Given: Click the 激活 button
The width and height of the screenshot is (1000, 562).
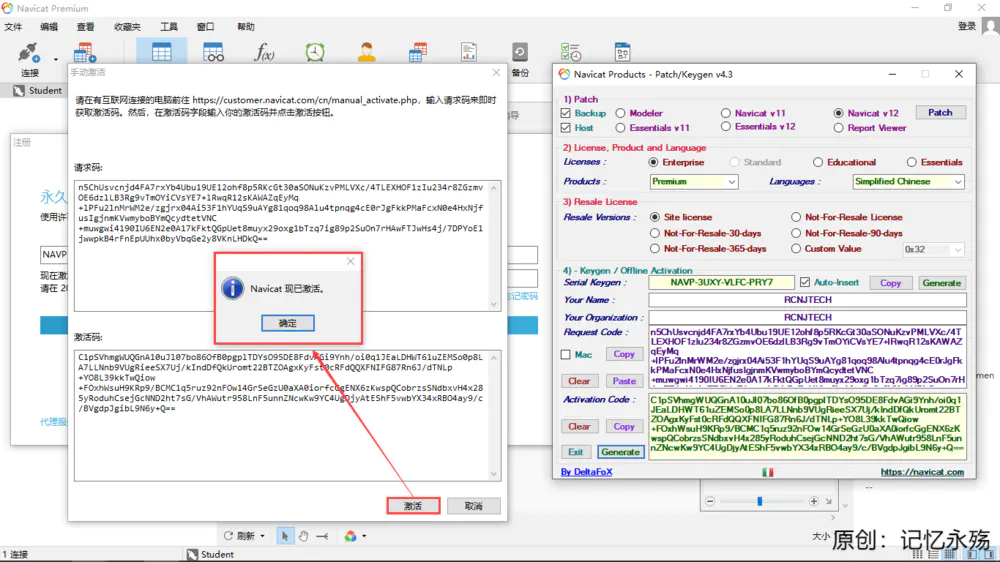Looking at the screenshot, I should tap(413, 506).
